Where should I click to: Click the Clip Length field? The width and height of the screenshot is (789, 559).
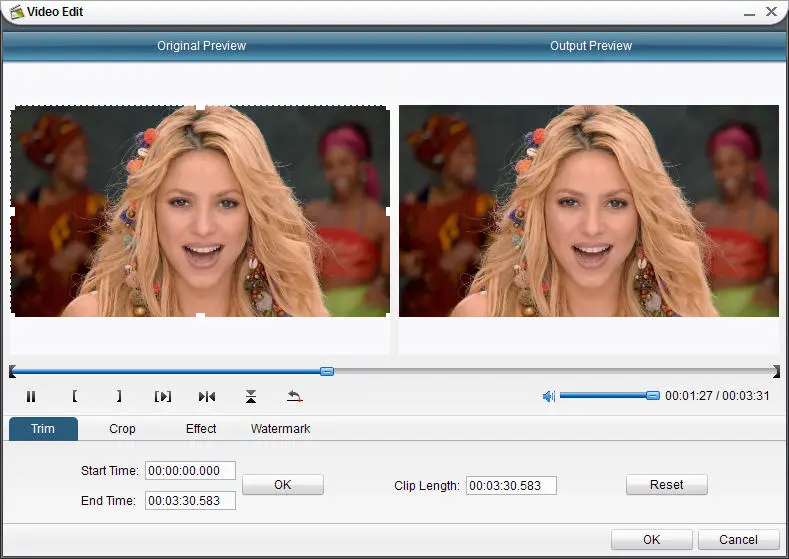(x=511, y=486)
